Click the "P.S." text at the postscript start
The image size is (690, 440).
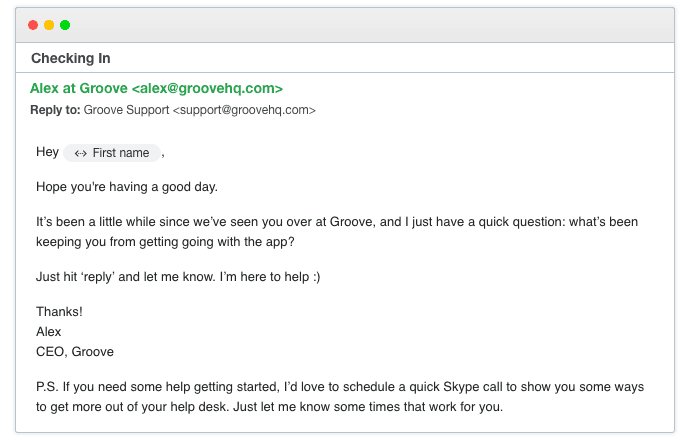click(x=48, y=387)
